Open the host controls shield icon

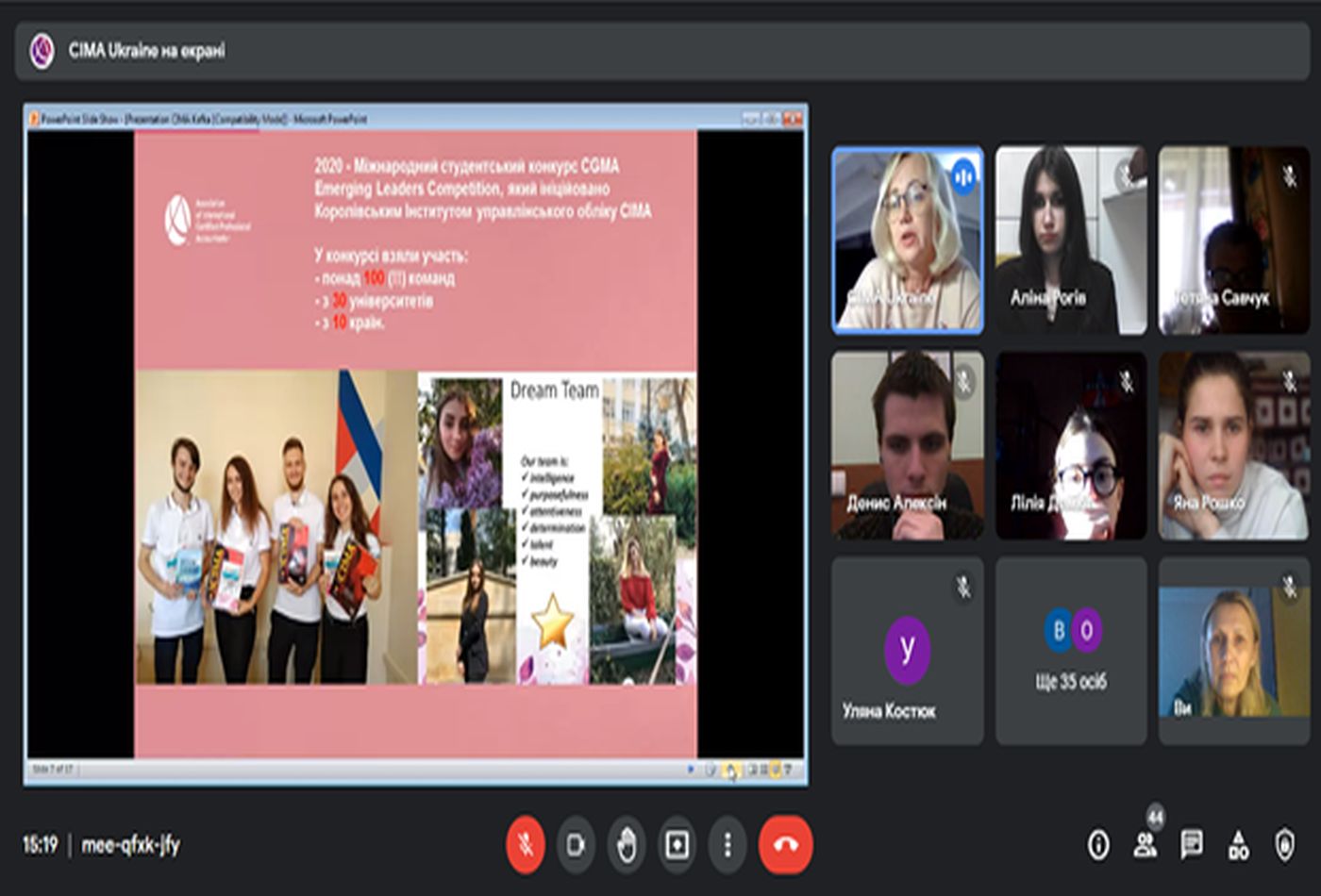coord(1284,845)
